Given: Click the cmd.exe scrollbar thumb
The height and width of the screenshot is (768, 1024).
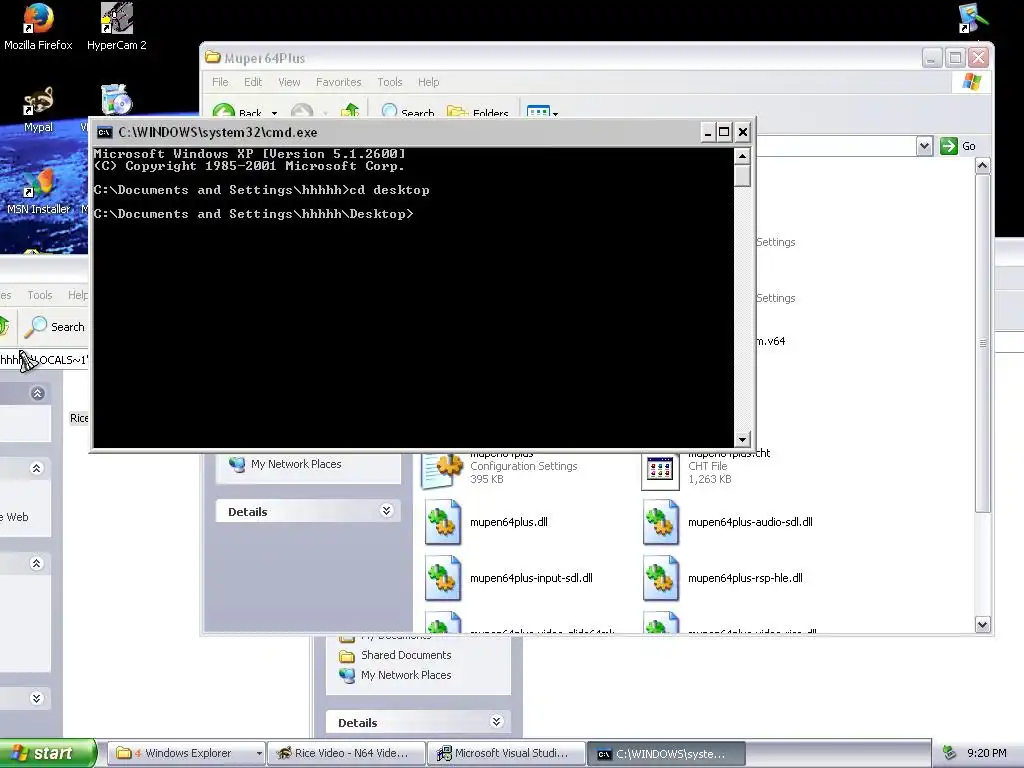Looking at the screenshot, I should coord(742,175).
